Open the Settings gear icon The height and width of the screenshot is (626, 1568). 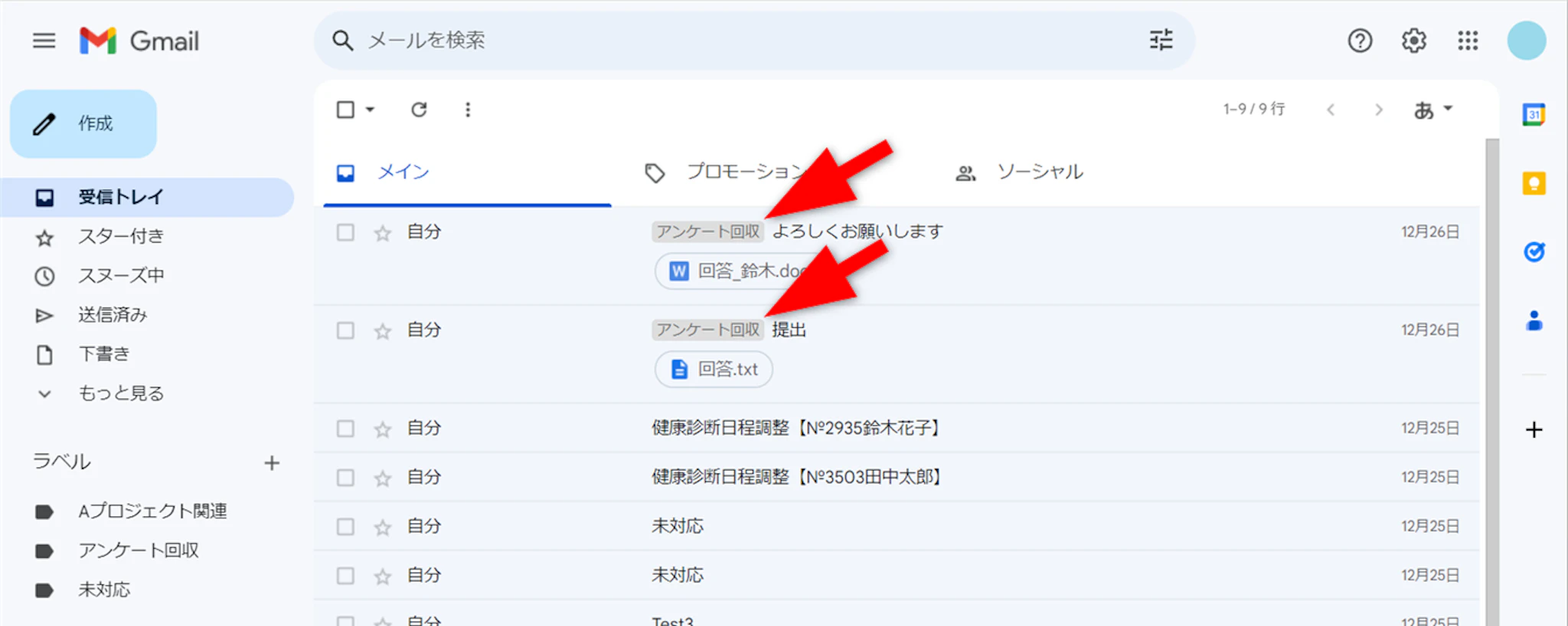(x=1413, y=41)
